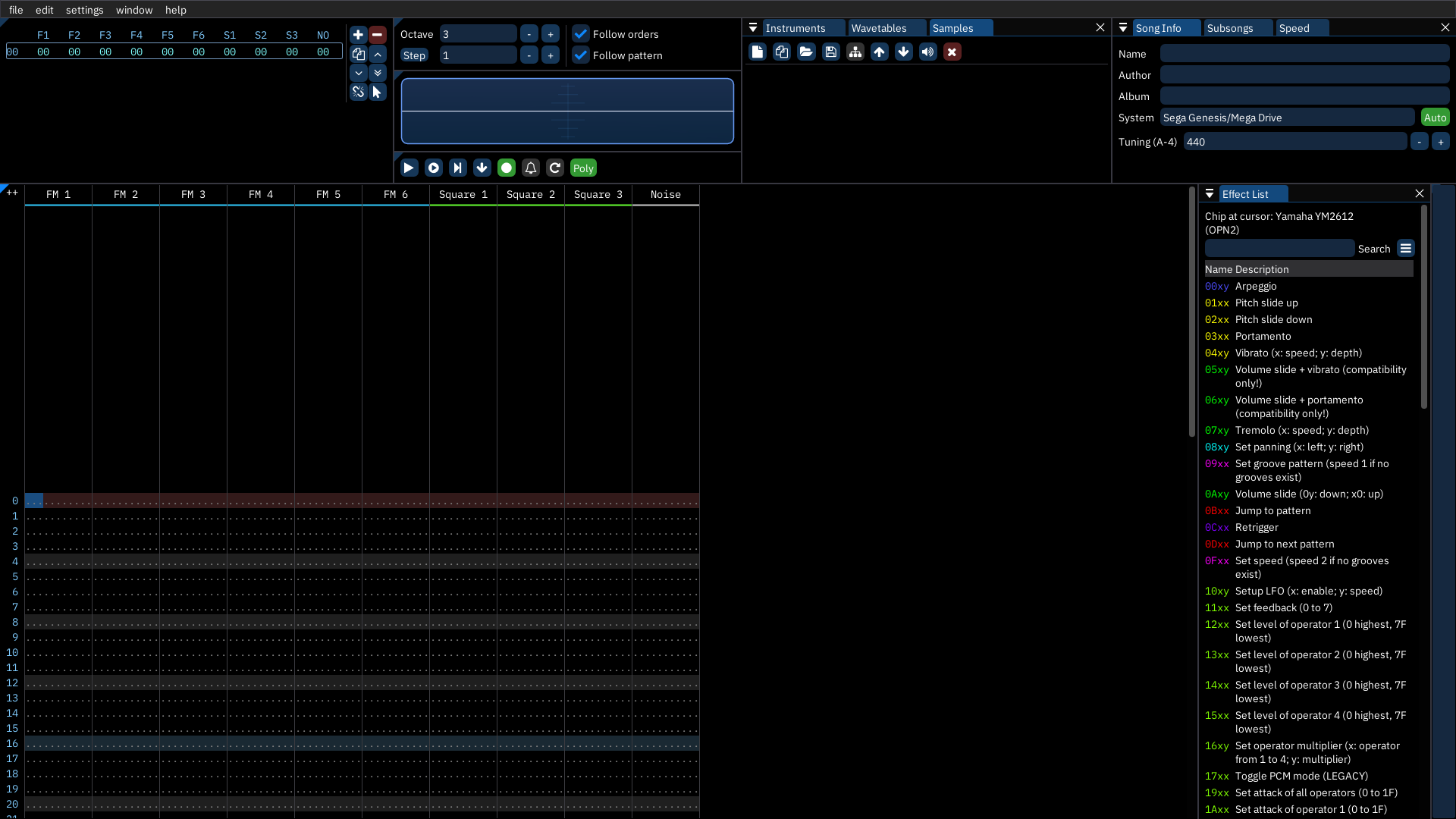Click the Subsongs tab in Song panel
Screen dimensions: 1456x819
click(1229, 27)
